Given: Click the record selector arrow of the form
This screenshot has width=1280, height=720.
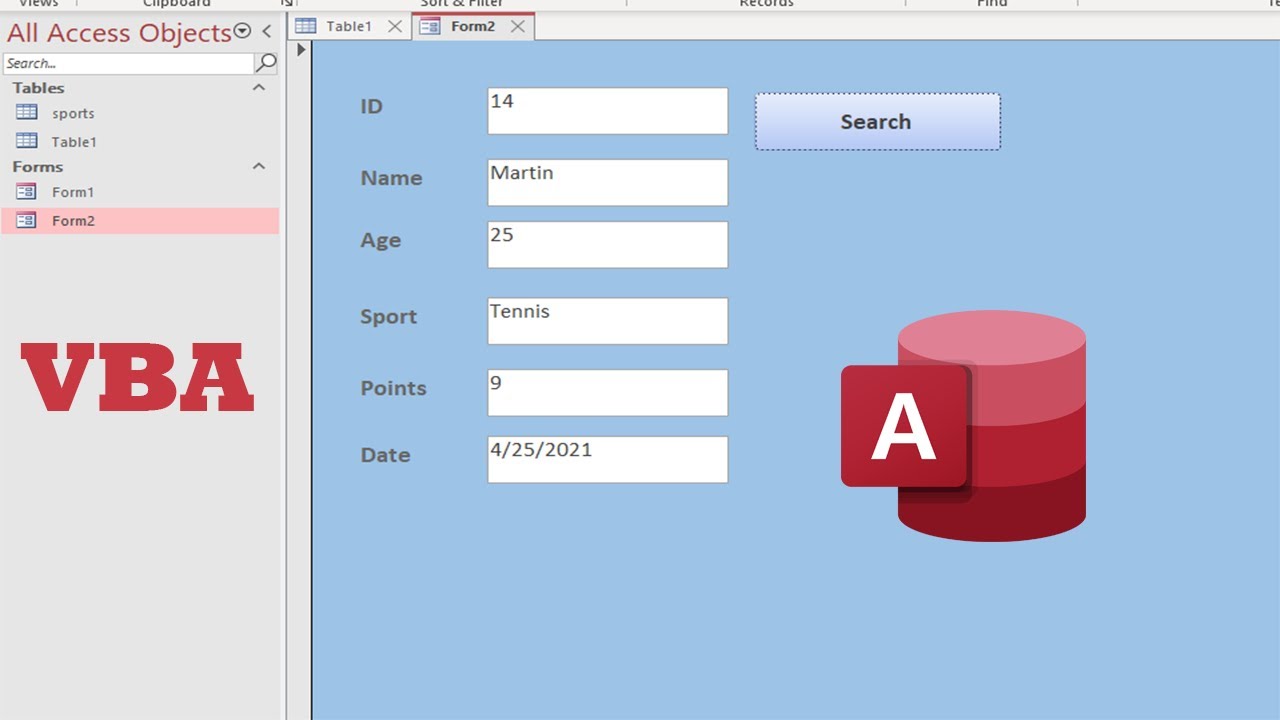Looking at the screenshot, I should [301, 49].
